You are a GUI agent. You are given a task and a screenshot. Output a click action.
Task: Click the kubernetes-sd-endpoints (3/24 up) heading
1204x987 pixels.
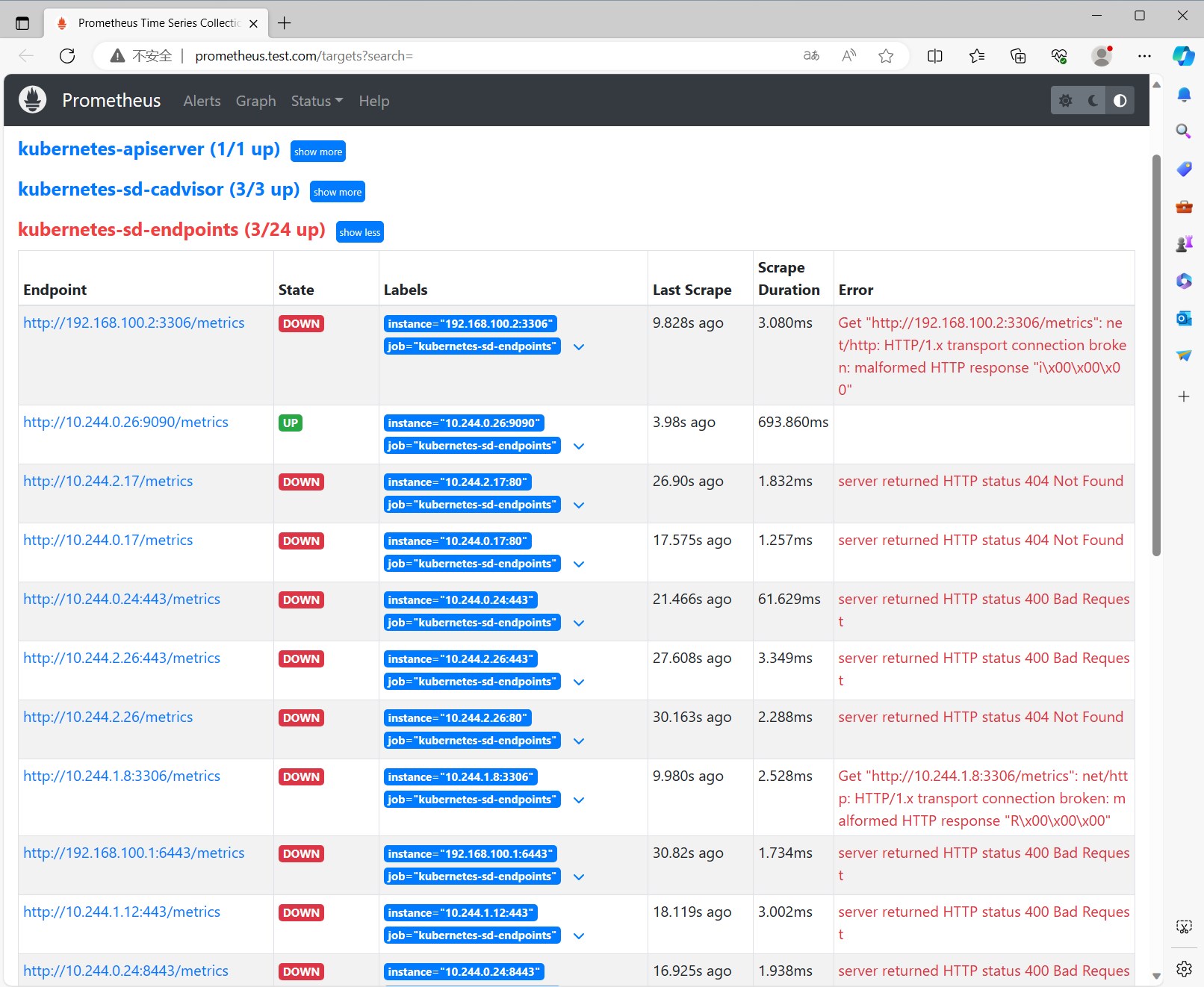click(x=172, y=230)
